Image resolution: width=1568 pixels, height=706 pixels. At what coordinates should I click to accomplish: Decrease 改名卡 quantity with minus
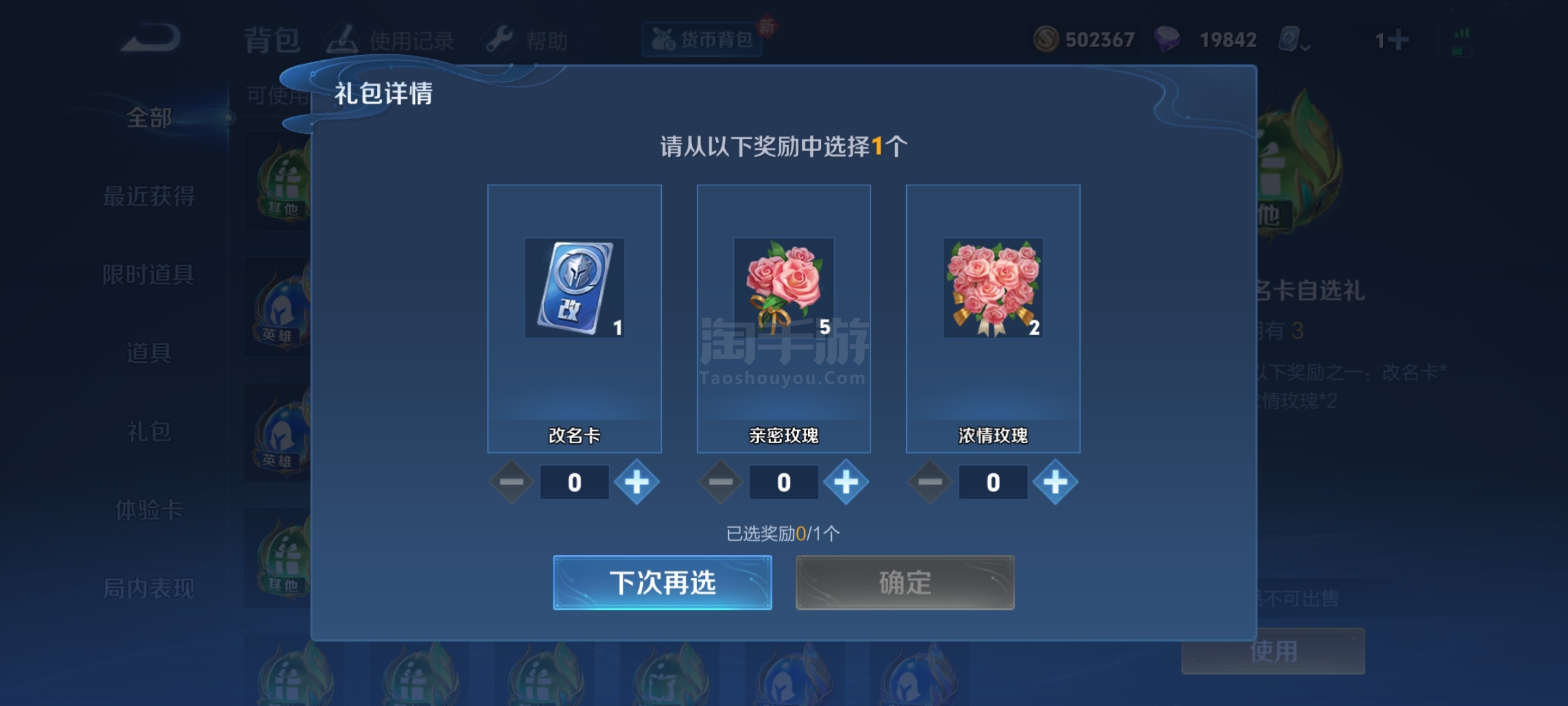[512, 482]
